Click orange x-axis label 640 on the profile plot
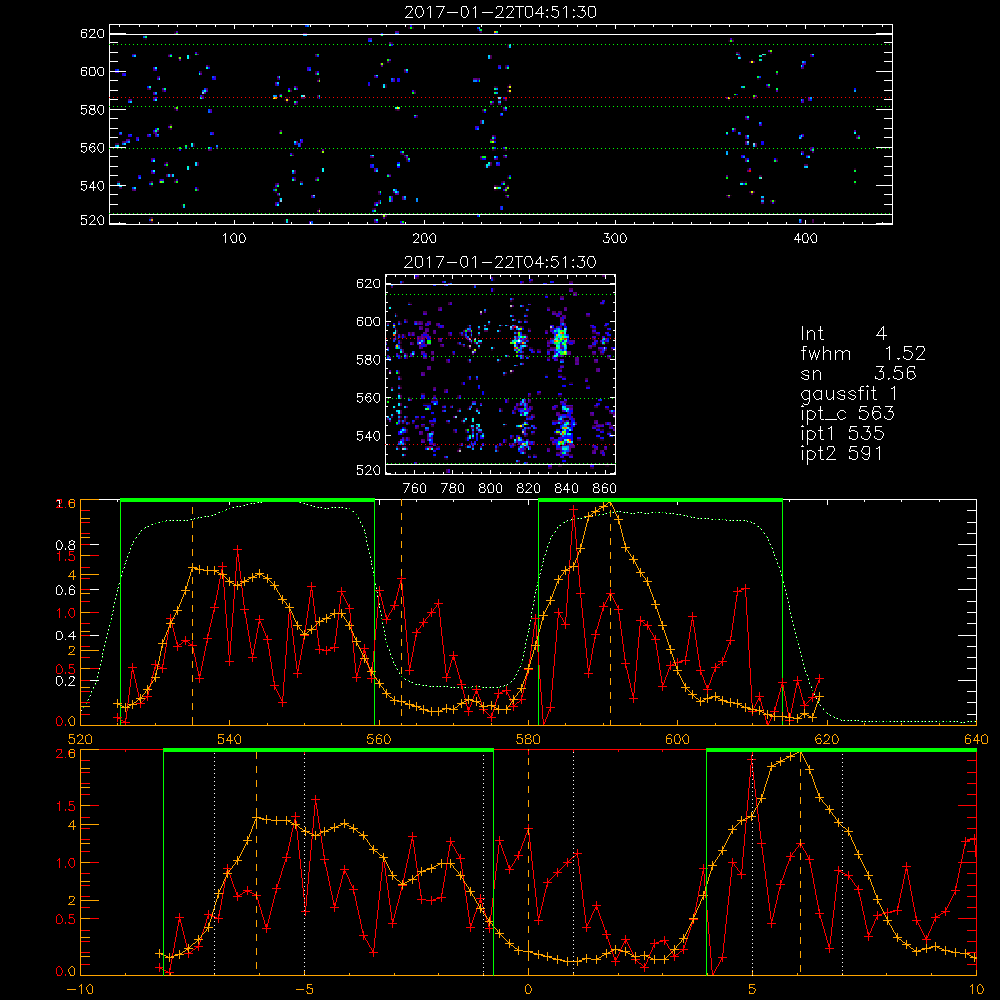The width and height of the screenshot is (1000, 1000). [x=976, y=739]
